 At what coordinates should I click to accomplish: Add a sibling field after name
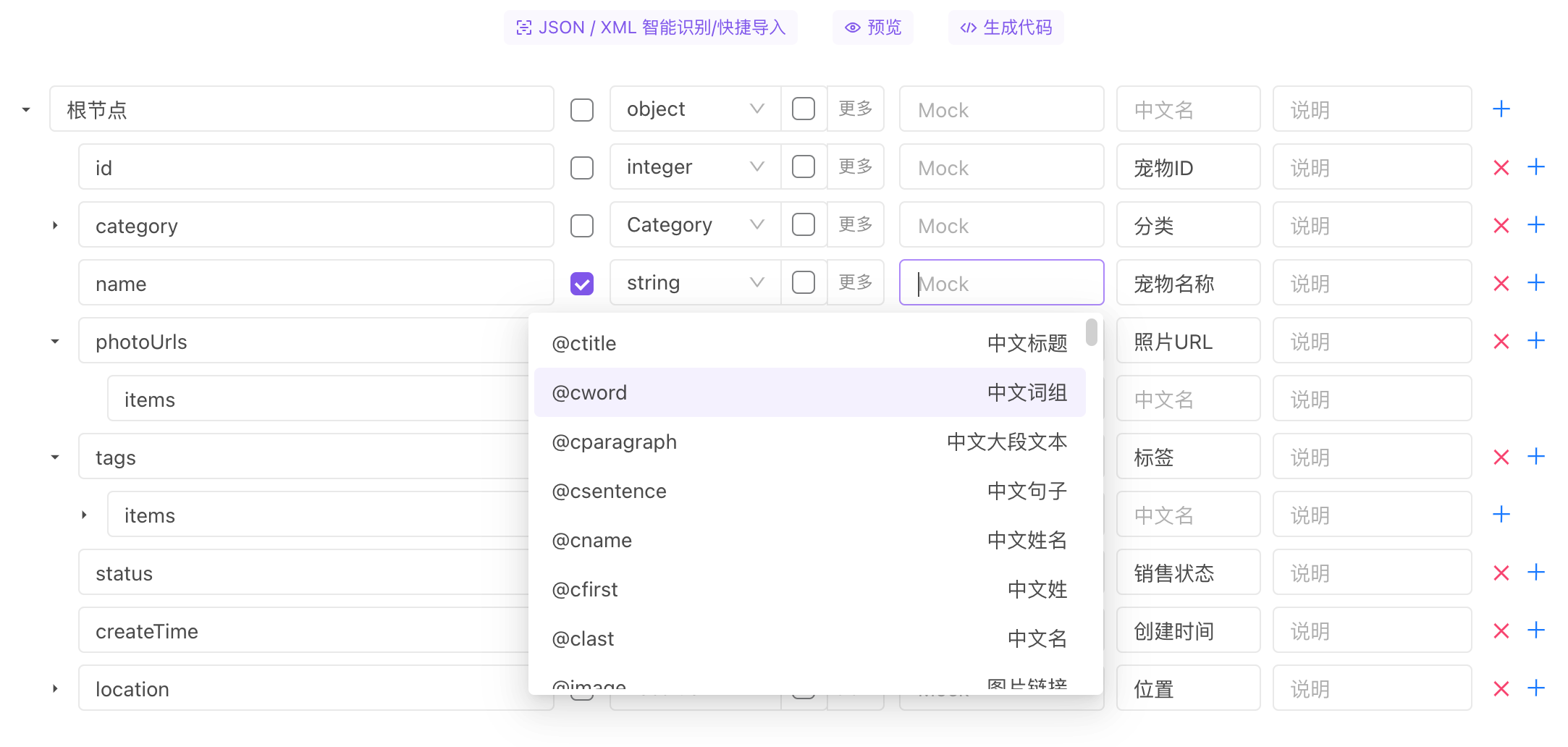[x=1535, y=282]
